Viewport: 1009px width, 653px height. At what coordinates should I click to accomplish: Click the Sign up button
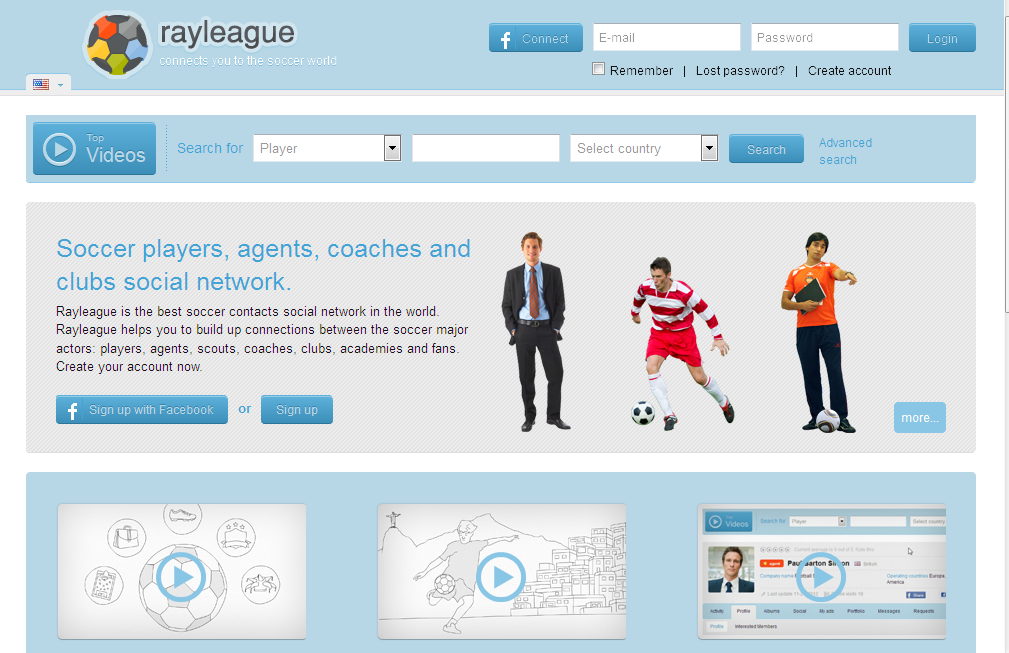(297, 410)
